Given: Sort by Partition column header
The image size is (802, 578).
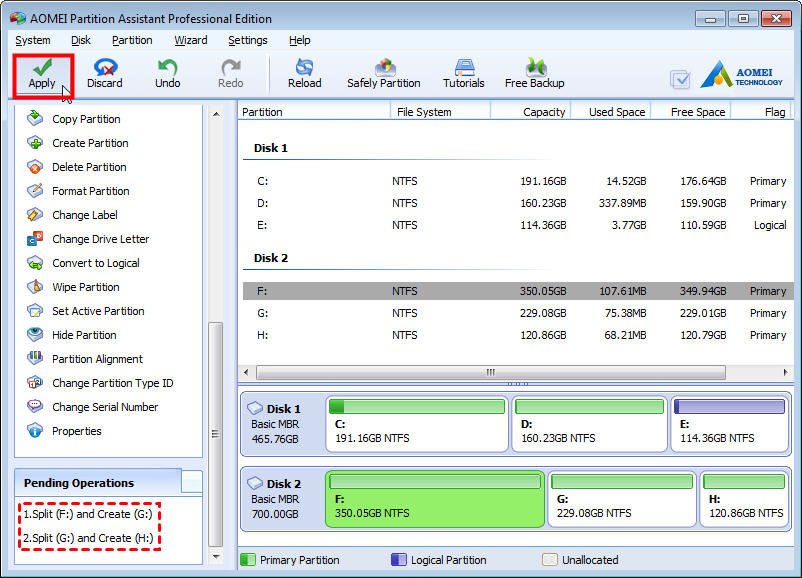Looking at the screenshot, I should [314, 112].
